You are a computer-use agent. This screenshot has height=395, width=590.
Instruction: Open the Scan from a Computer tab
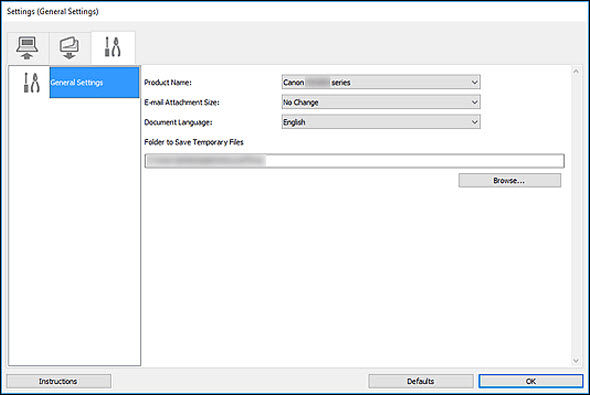(x=28, y=48)
